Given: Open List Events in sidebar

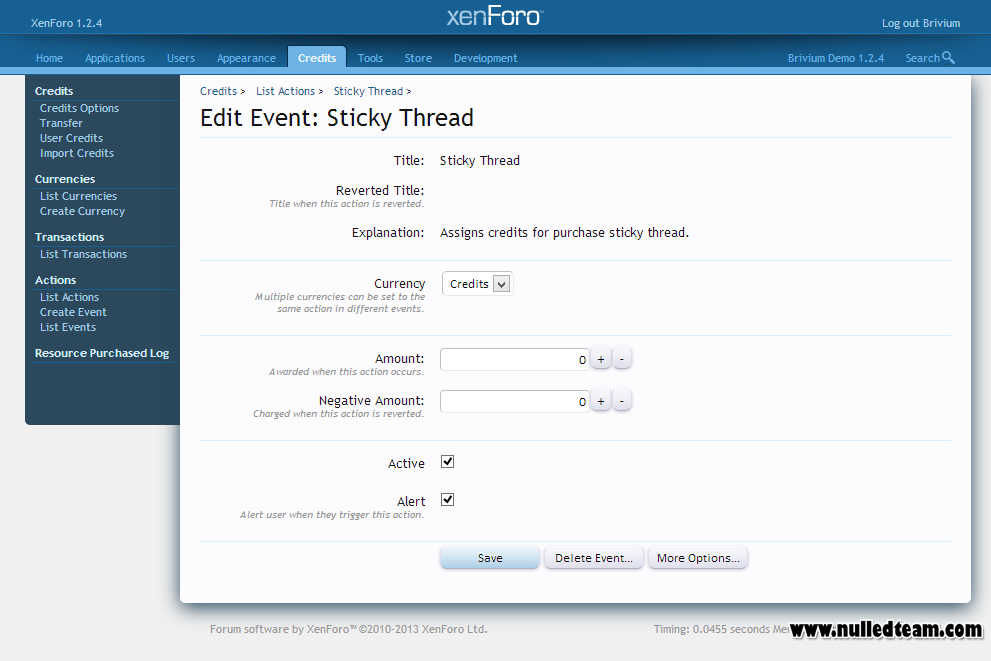Looking at the screenshot, I should [68, 328].
